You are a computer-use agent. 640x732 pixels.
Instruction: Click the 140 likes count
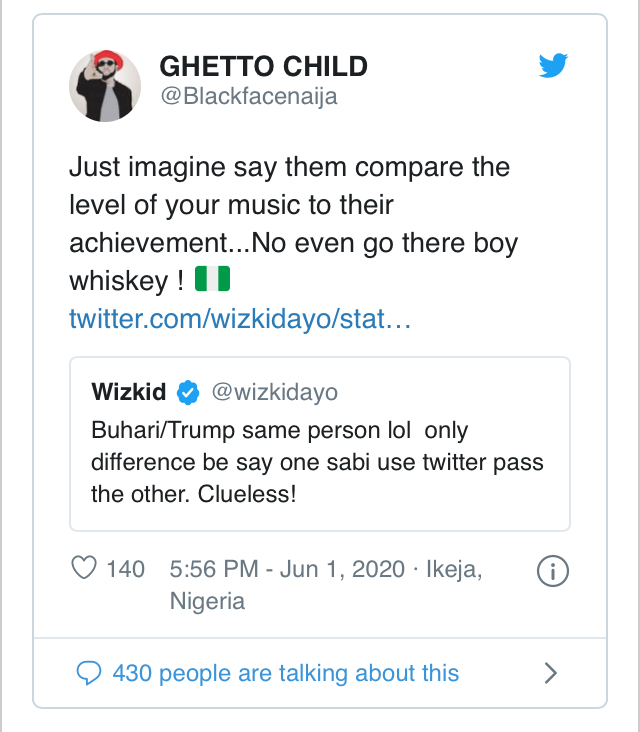tap(126, 569)
